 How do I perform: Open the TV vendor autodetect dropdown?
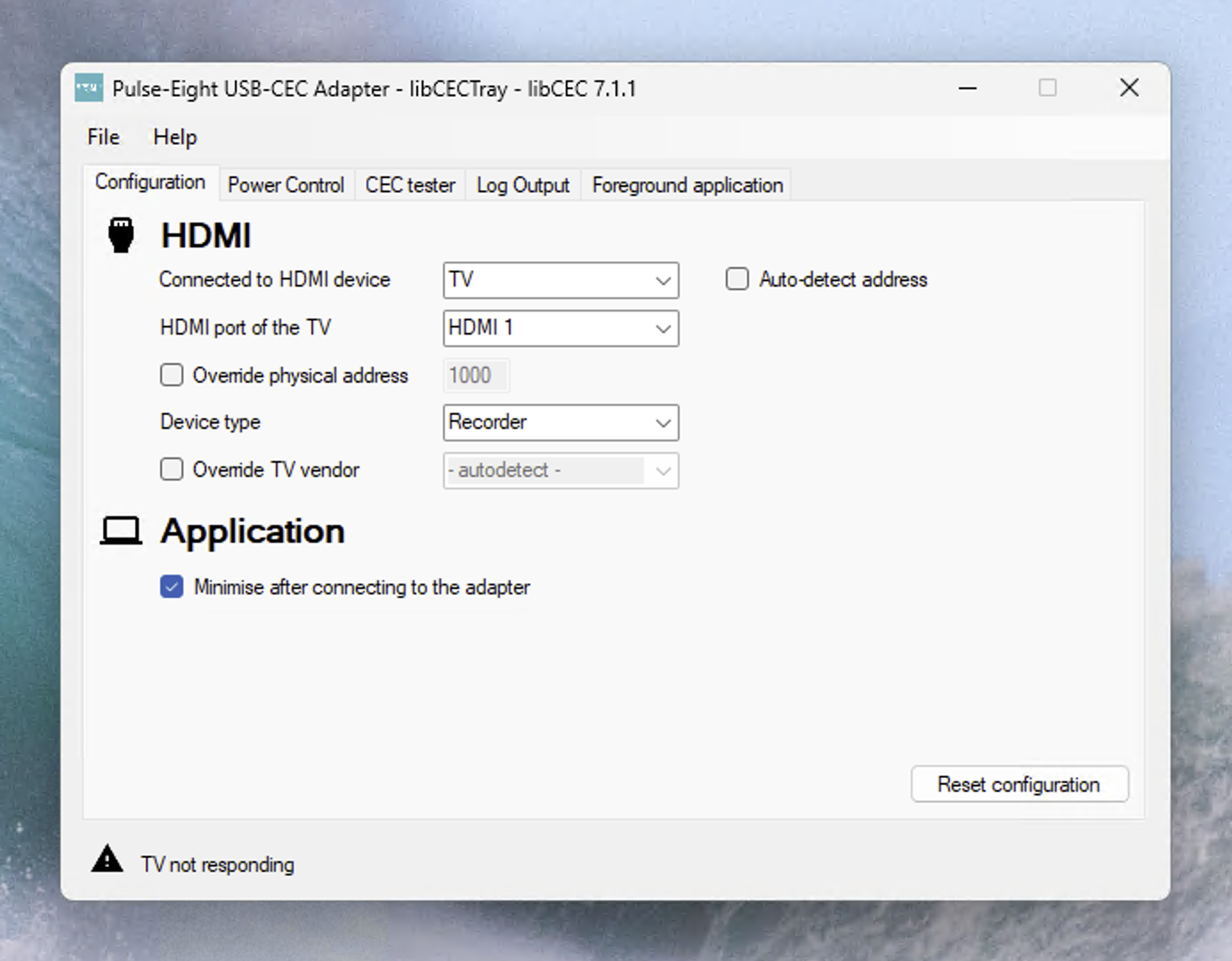click(561, 471)
